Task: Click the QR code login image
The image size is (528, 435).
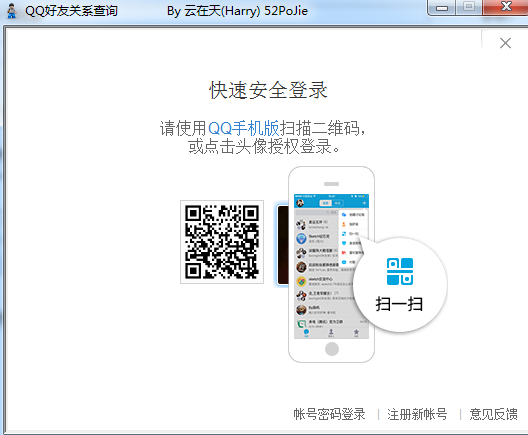Action: (222, 242)
